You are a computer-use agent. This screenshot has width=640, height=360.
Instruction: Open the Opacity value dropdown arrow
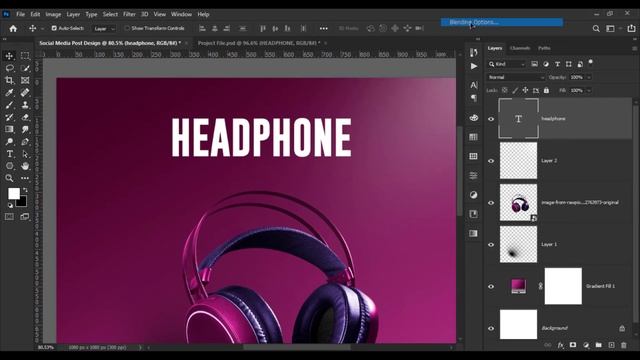click(589, 77)
